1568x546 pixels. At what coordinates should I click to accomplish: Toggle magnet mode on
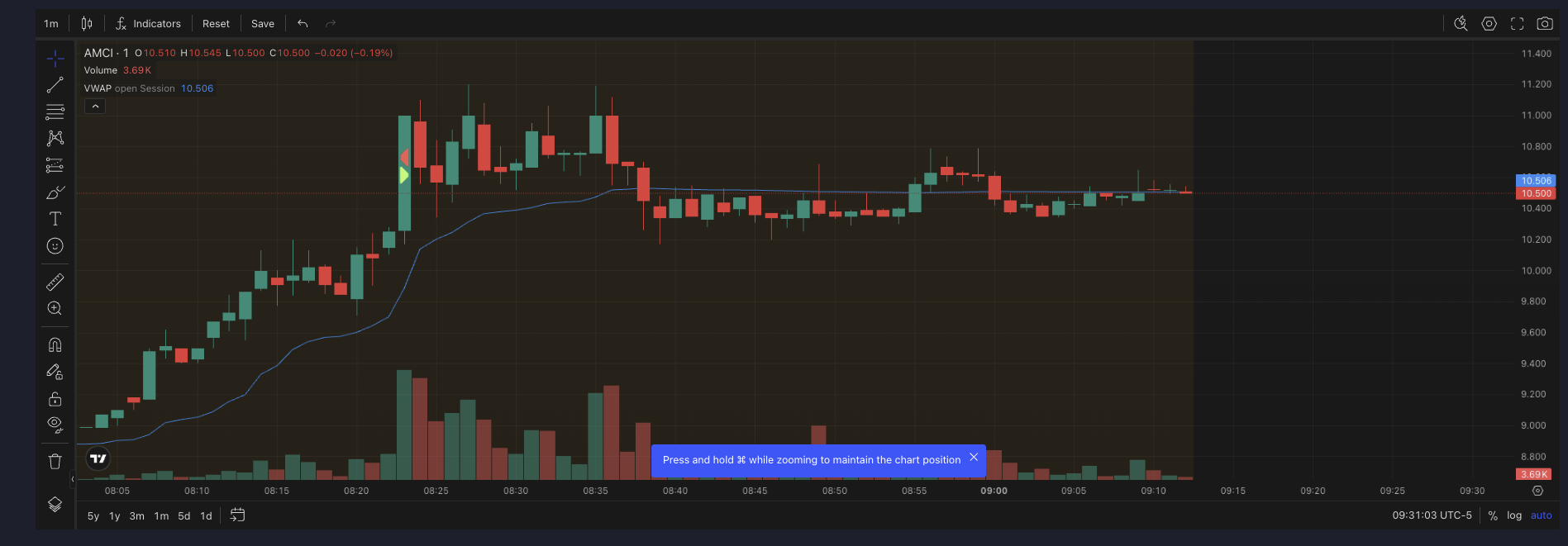[55, 345]
